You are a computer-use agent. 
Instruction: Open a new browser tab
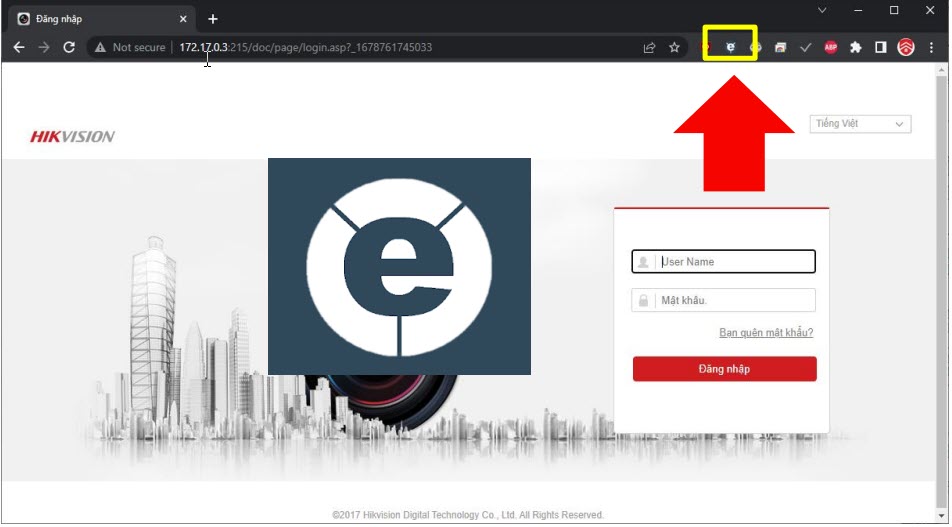click(213, 19)
